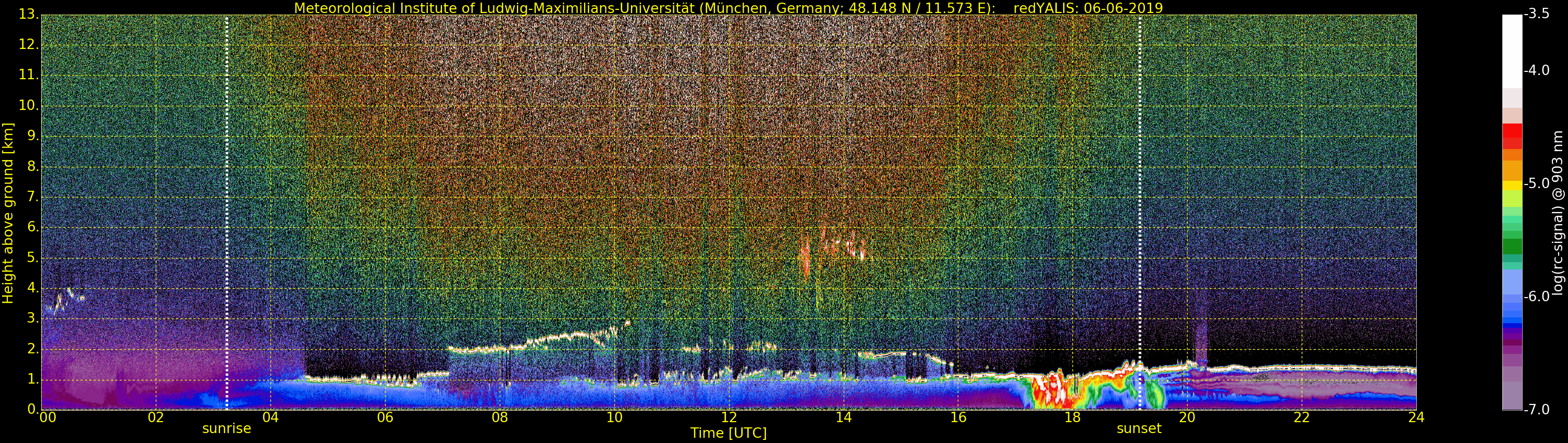The image size is (1568, 443).
Task: Click the y-axis tick label 1
Action: [x=32, y=379]
